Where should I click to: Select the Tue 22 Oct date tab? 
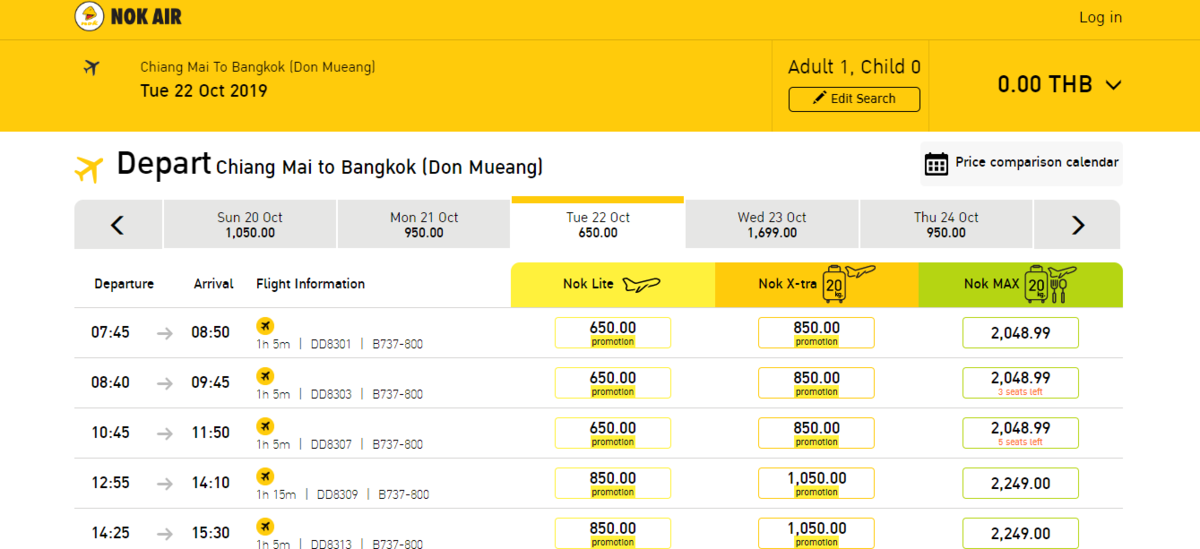(598, 223)
